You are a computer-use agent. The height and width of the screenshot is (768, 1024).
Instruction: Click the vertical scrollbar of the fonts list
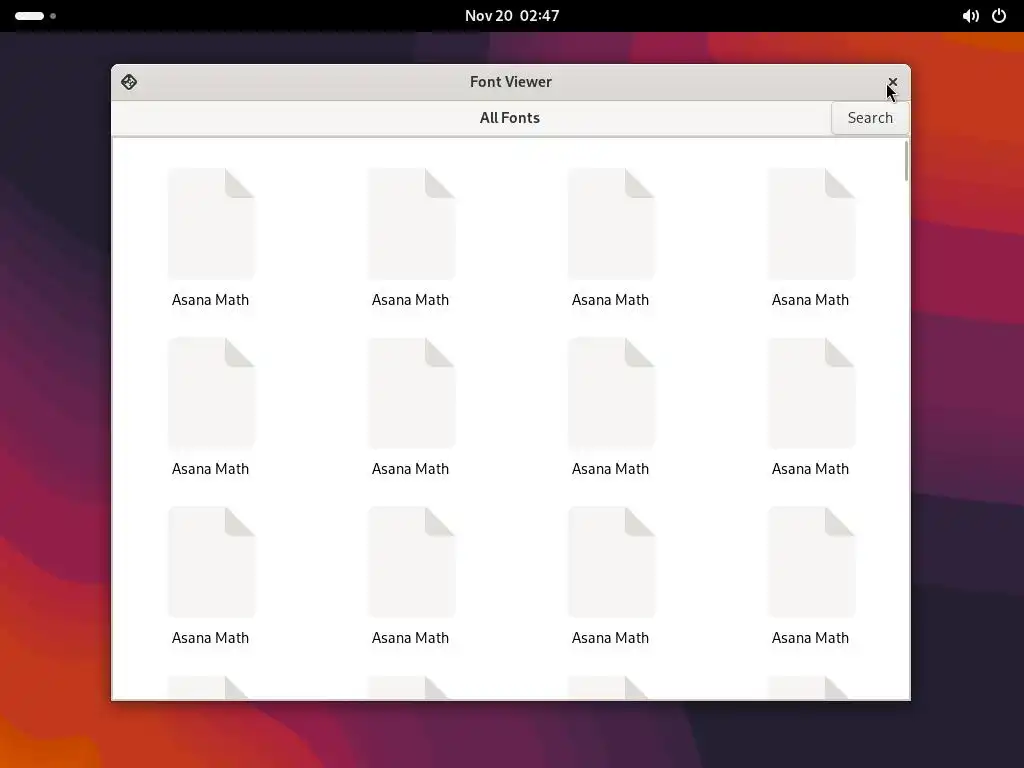tap(906, 161)
